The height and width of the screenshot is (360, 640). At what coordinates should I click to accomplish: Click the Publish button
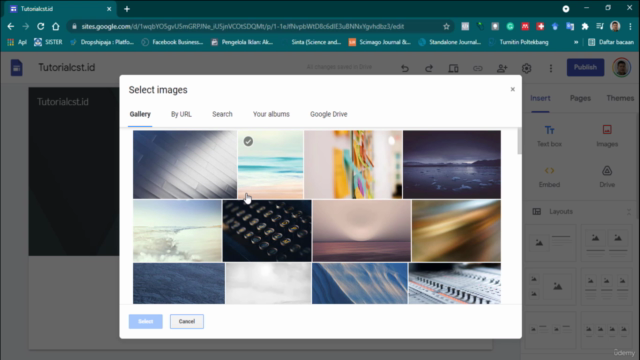[585, 67]
